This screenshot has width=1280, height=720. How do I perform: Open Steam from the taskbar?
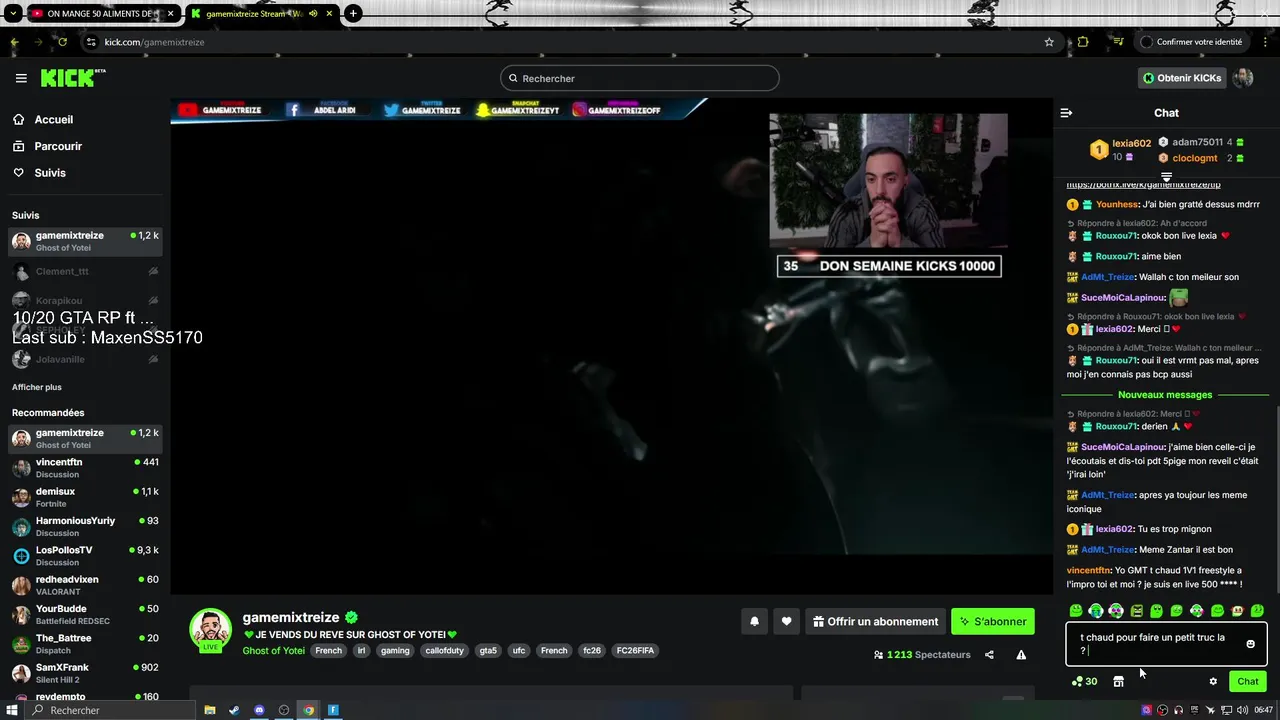point(234,710)
